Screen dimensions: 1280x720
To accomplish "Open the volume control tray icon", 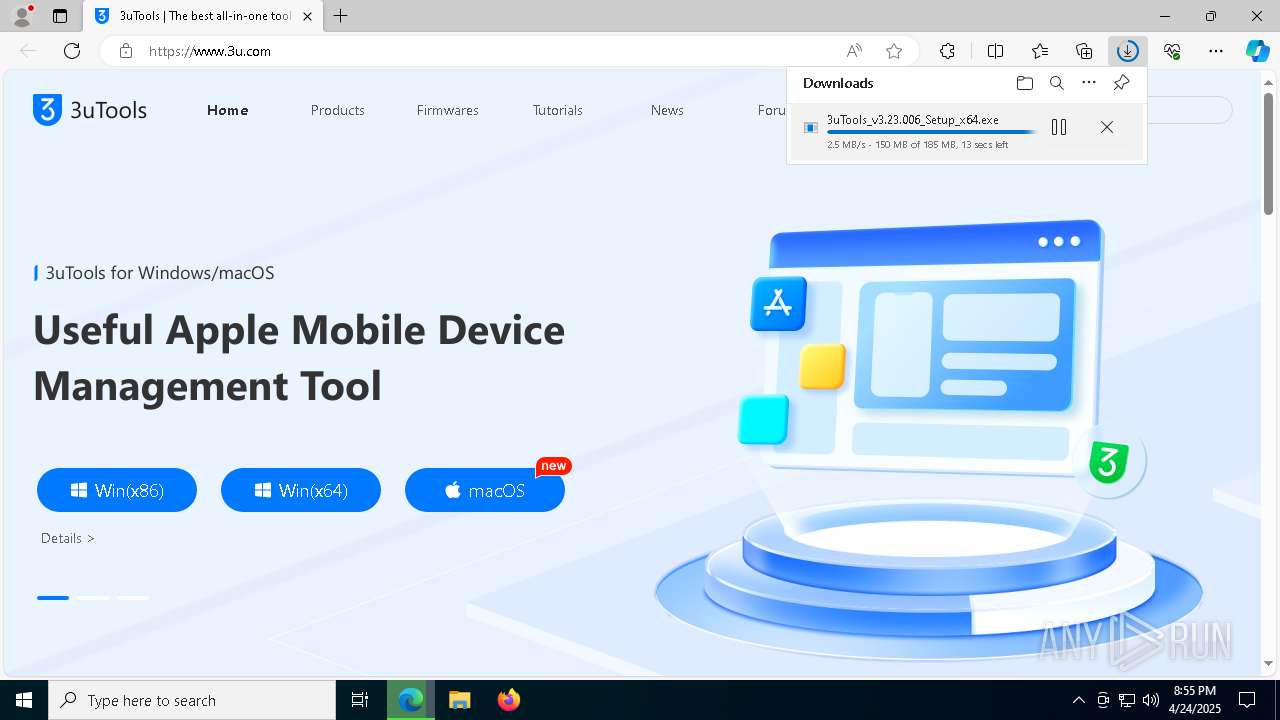I will 1150,700.
